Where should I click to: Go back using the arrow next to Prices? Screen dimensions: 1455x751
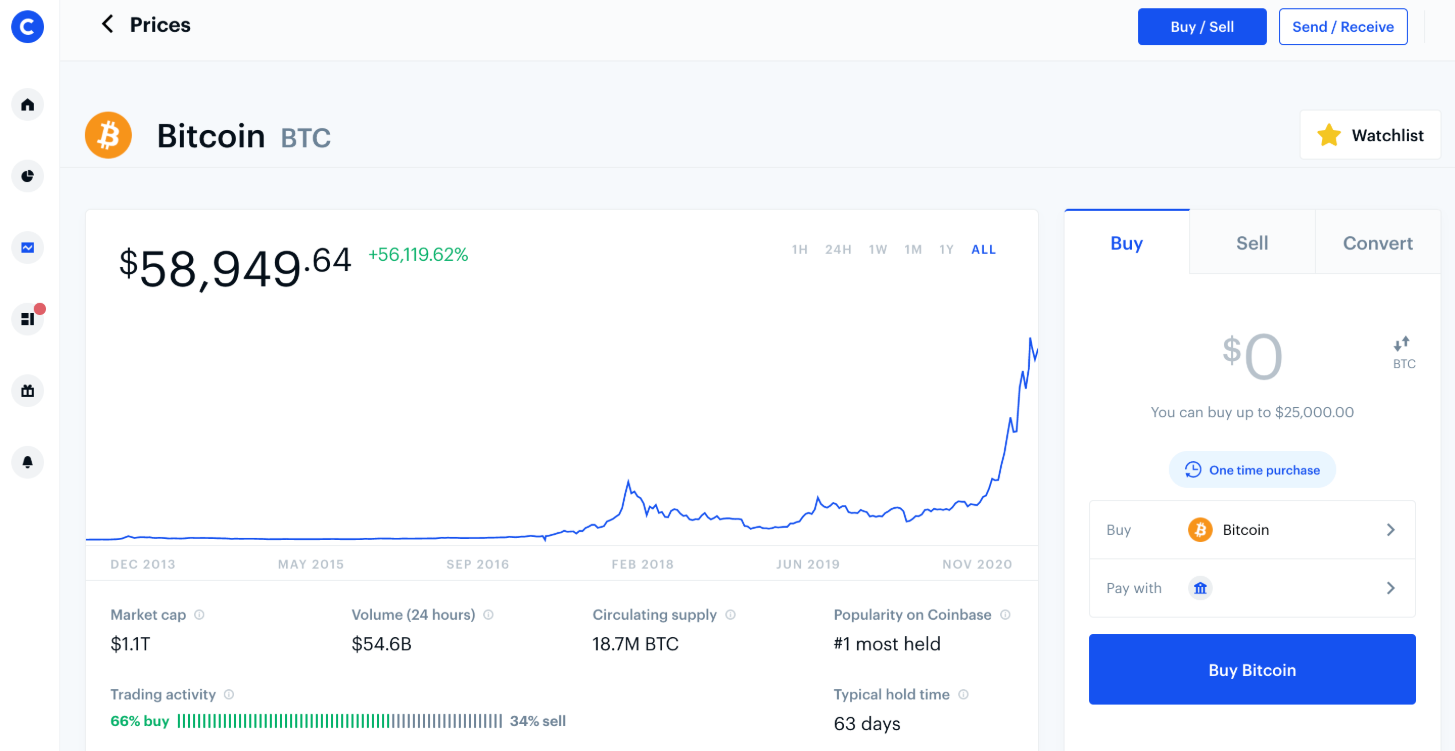pos(107,24)
